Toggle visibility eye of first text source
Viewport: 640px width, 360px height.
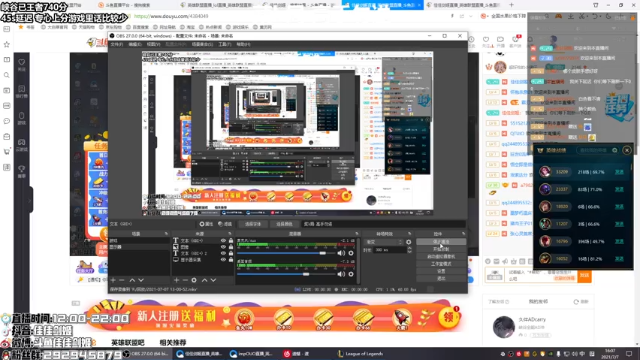point(223,241)
